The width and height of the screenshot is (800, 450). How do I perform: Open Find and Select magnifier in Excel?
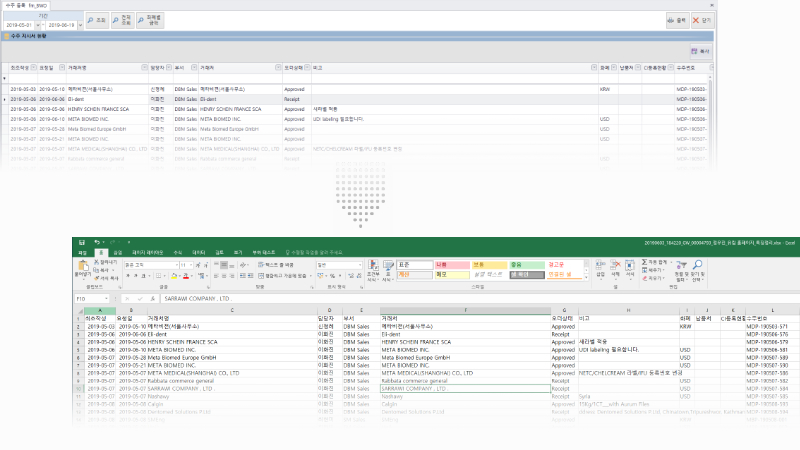click(697, 270)
